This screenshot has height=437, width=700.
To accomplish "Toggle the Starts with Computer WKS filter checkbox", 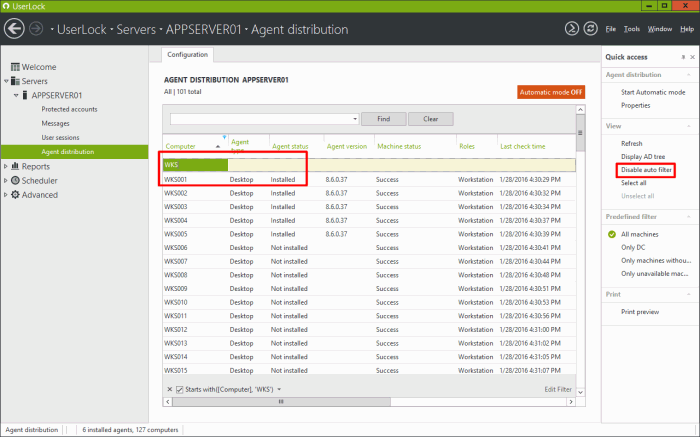I will pos(179,389).
